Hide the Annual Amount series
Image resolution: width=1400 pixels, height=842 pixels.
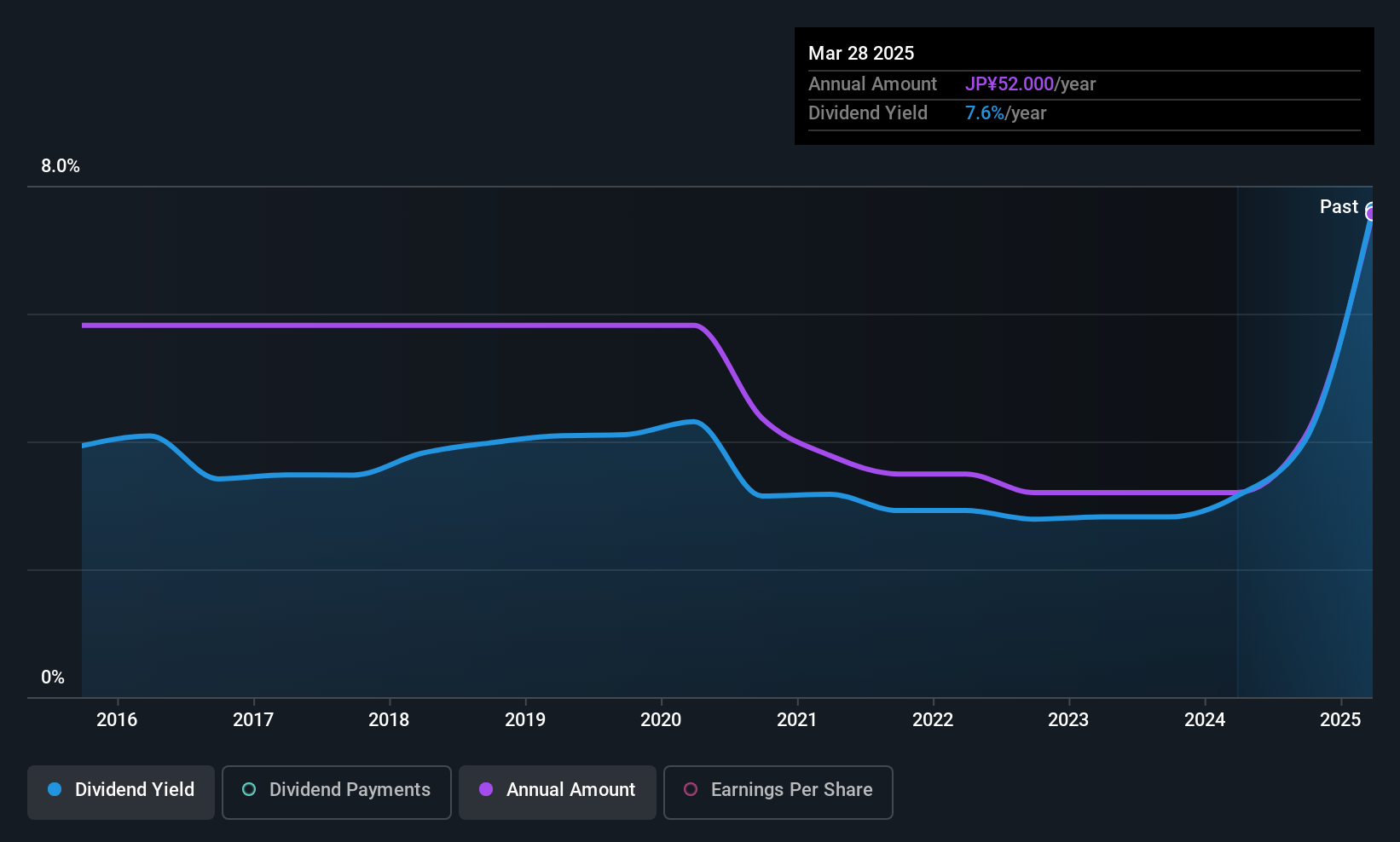click(558, 792)
